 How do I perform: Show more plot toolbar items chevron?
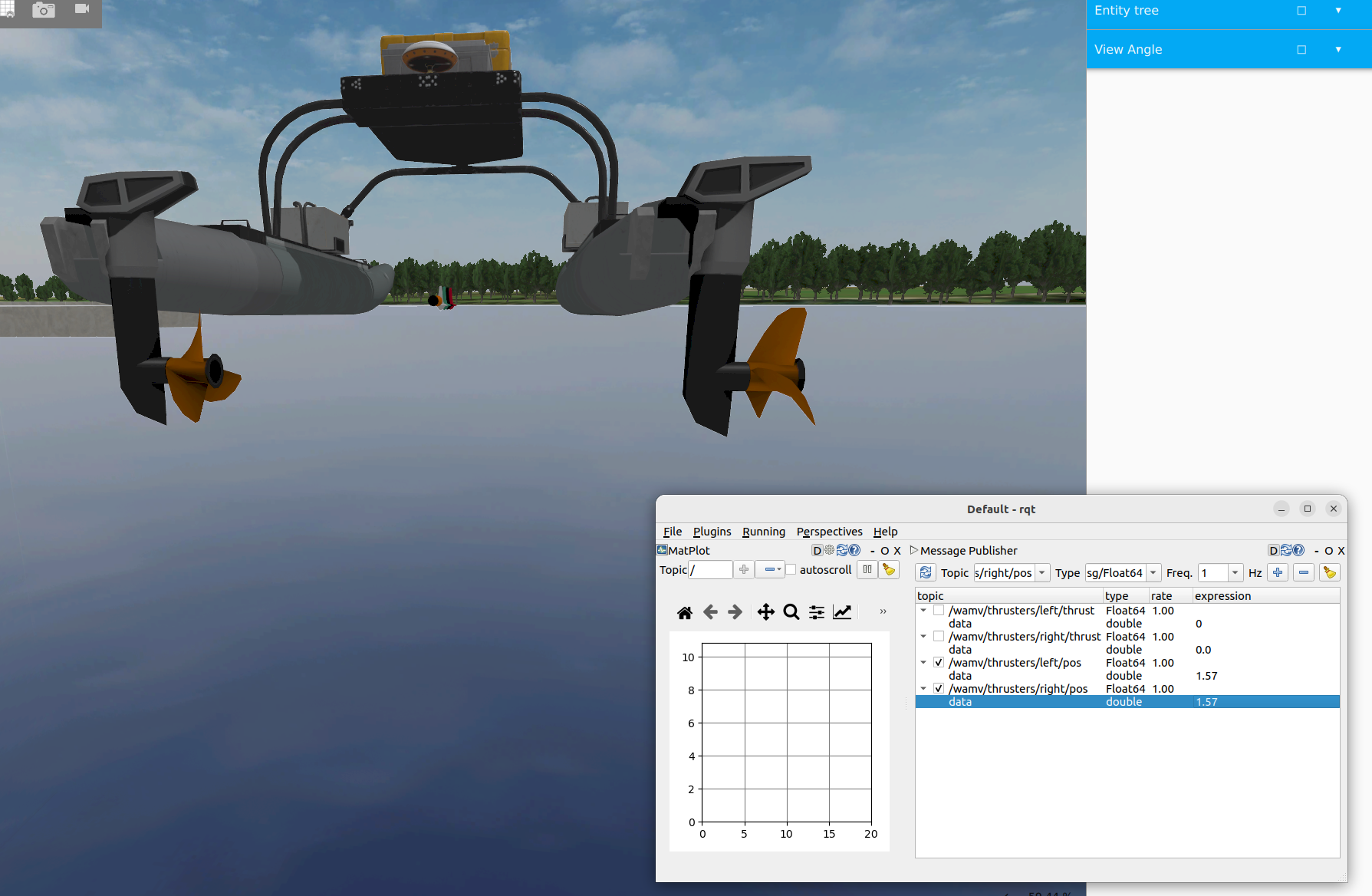coord(883,612)
